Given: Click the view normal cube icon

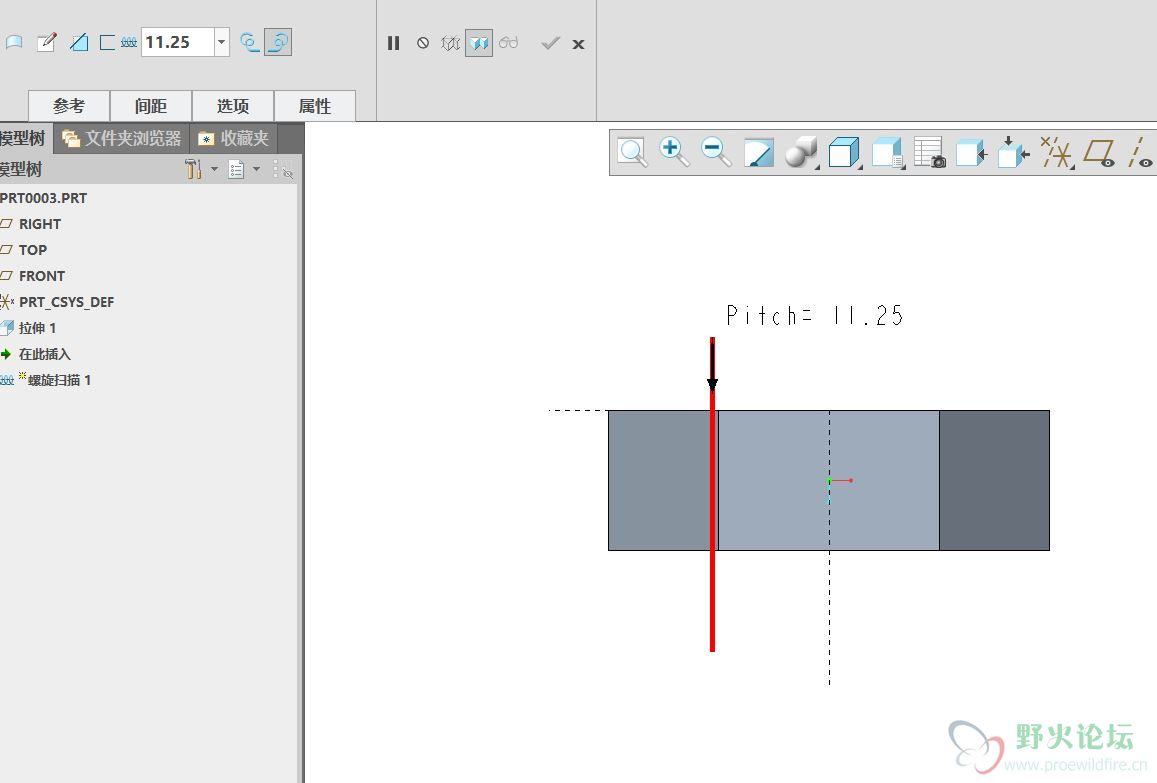Looking at the screenshot, I should 971,153.
